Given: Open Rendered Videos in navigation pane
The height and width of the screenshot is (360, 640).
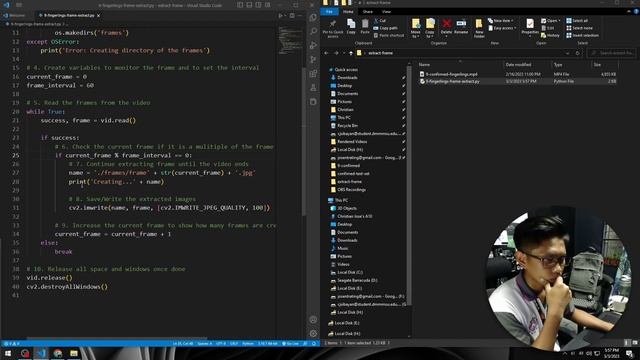Looking at the screenshot, I should tap(352, 142).
